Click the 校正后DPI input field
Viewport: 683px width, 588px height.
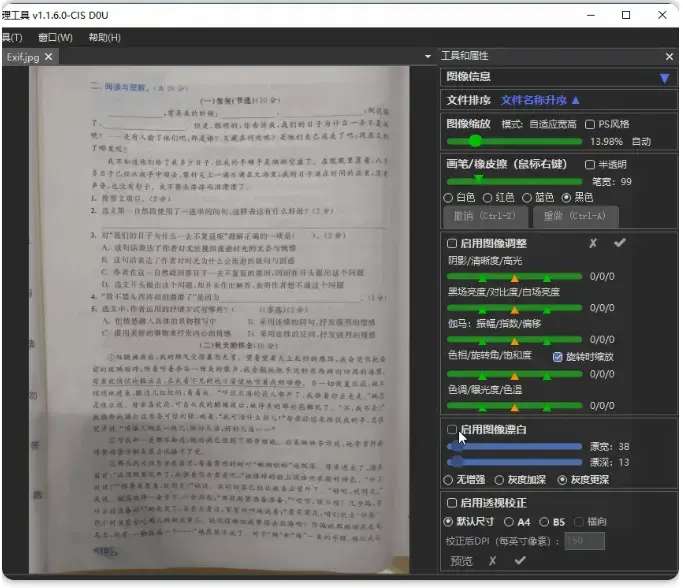(585, 541)
